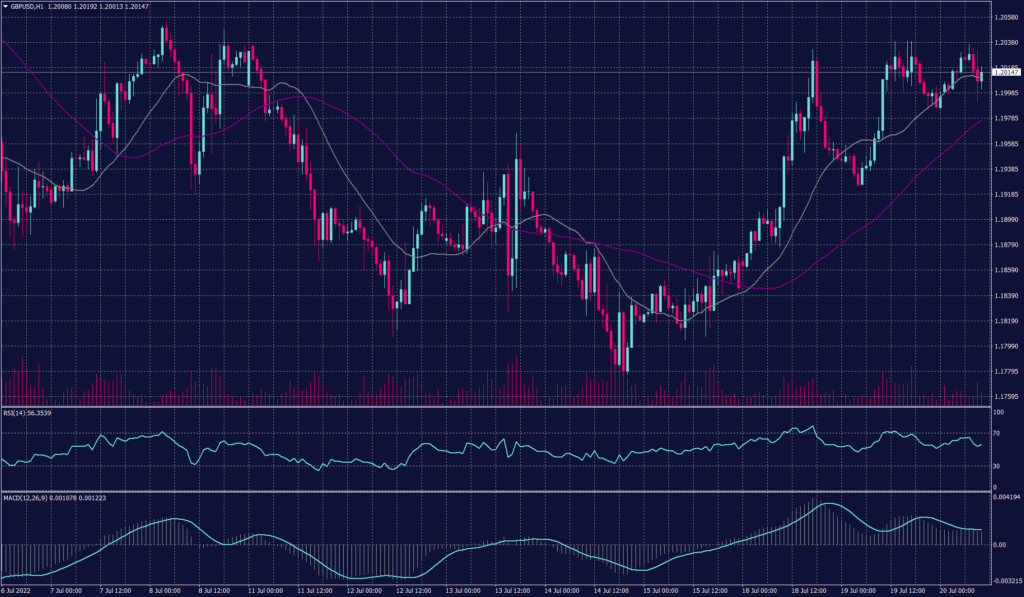Click the downward triangle icon before GBPUSD
Viewport: 1024px width, 597px height.
pos(7,6)
